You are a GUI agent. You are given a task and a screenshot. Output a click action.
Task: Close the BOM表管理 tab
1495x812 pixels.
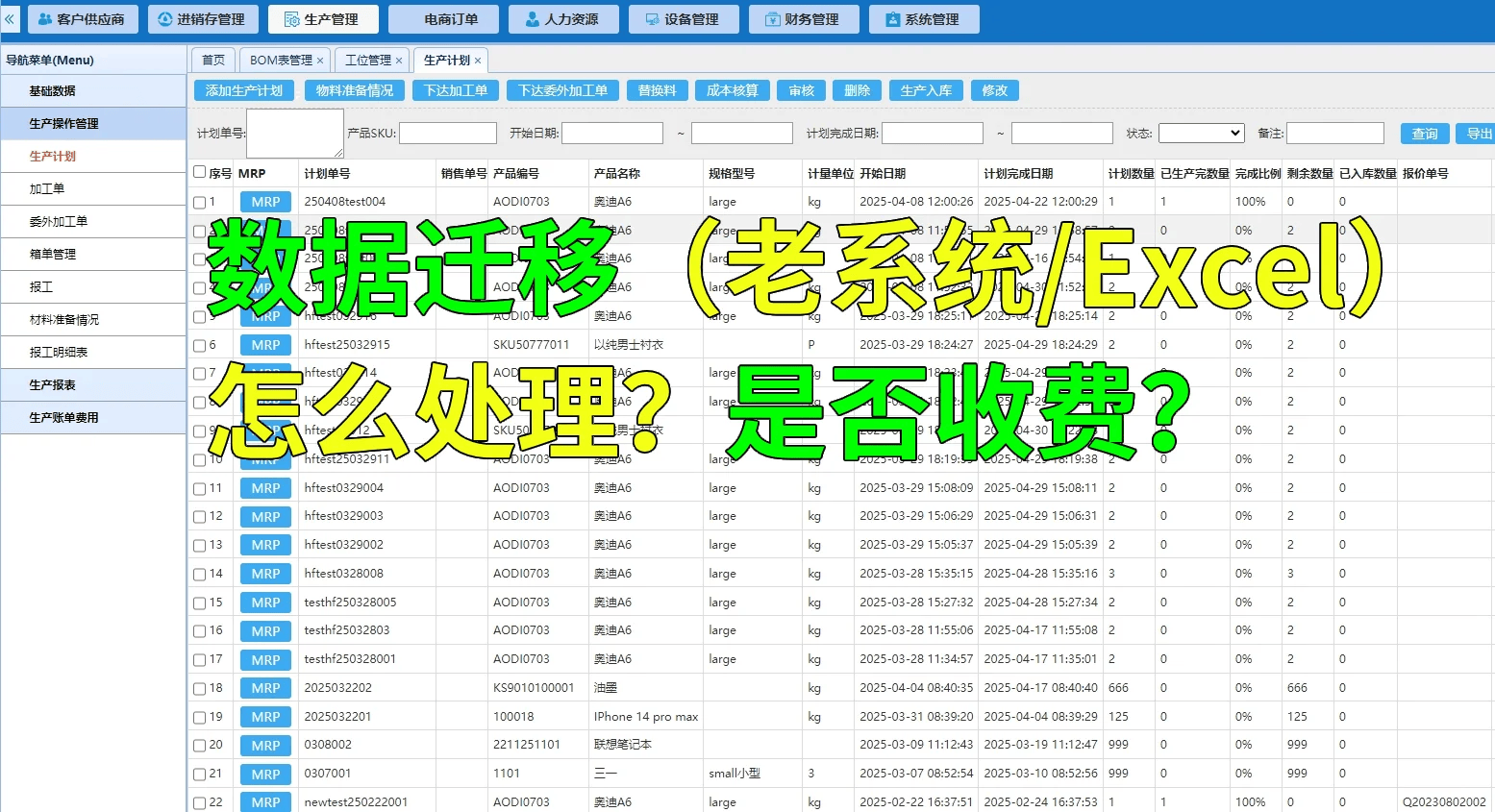point(320,61)
